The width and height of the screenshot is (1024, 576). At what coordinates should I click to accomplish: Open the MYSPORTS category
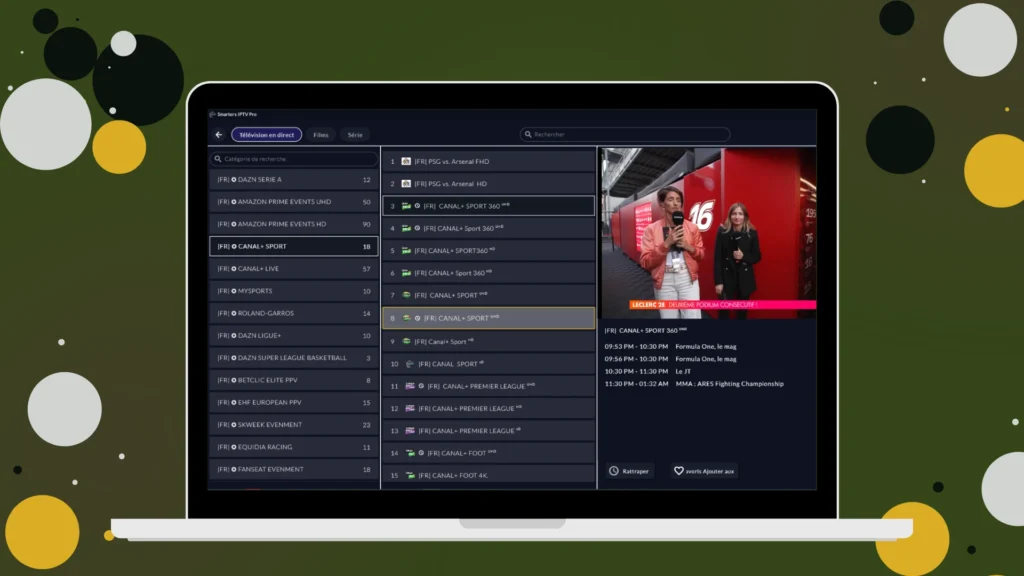coord(293,291)
